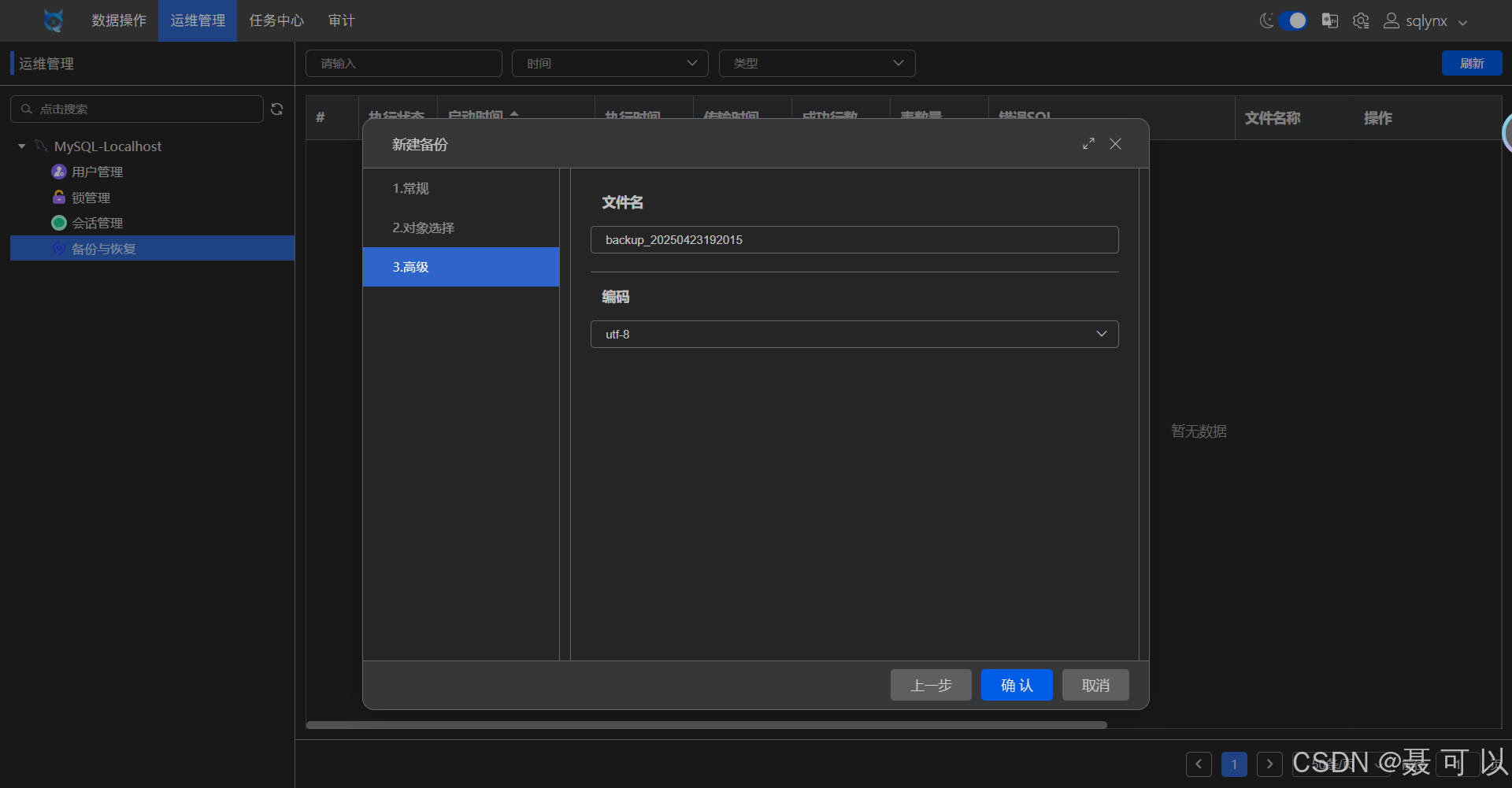
Task: Open the 时间 filter dropdown
Action: (x=610, y=63)
